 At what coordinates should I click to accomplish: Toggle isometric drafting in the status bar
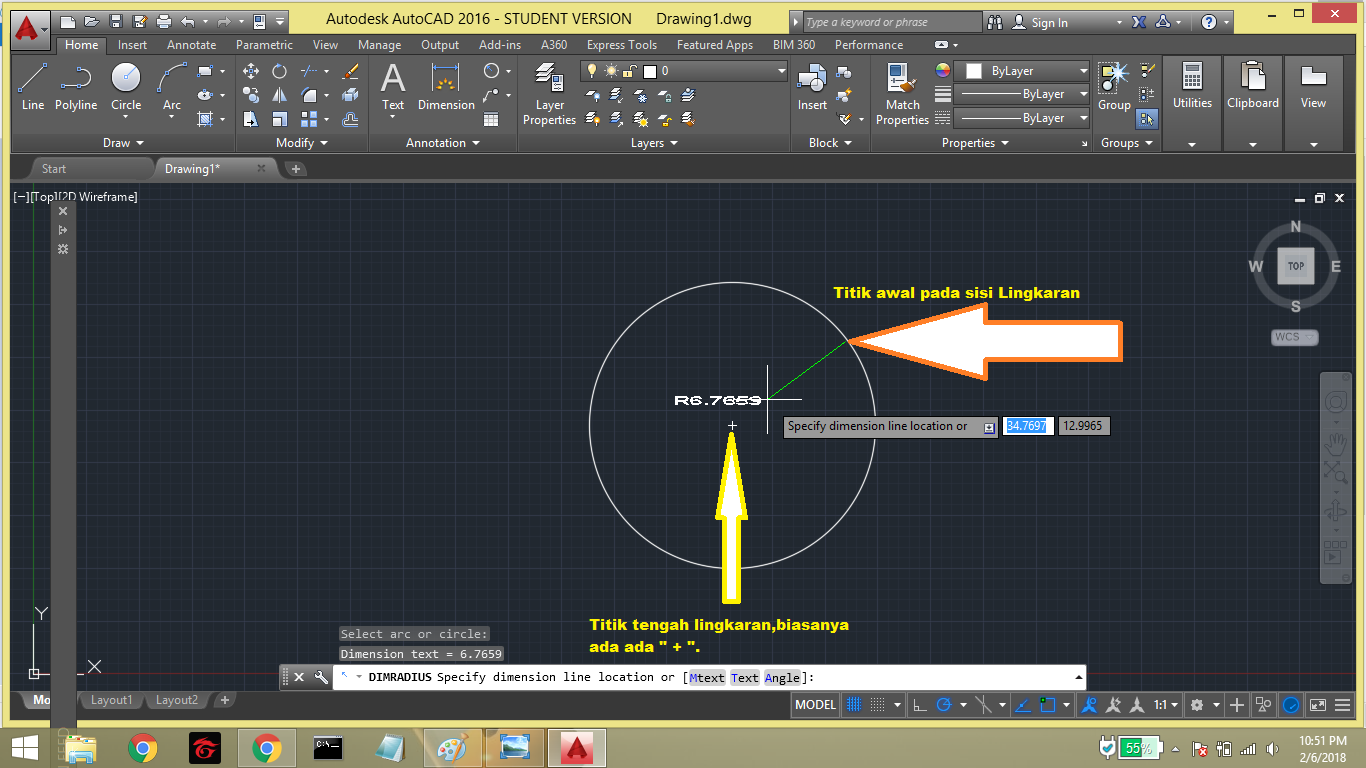[982, 705]
